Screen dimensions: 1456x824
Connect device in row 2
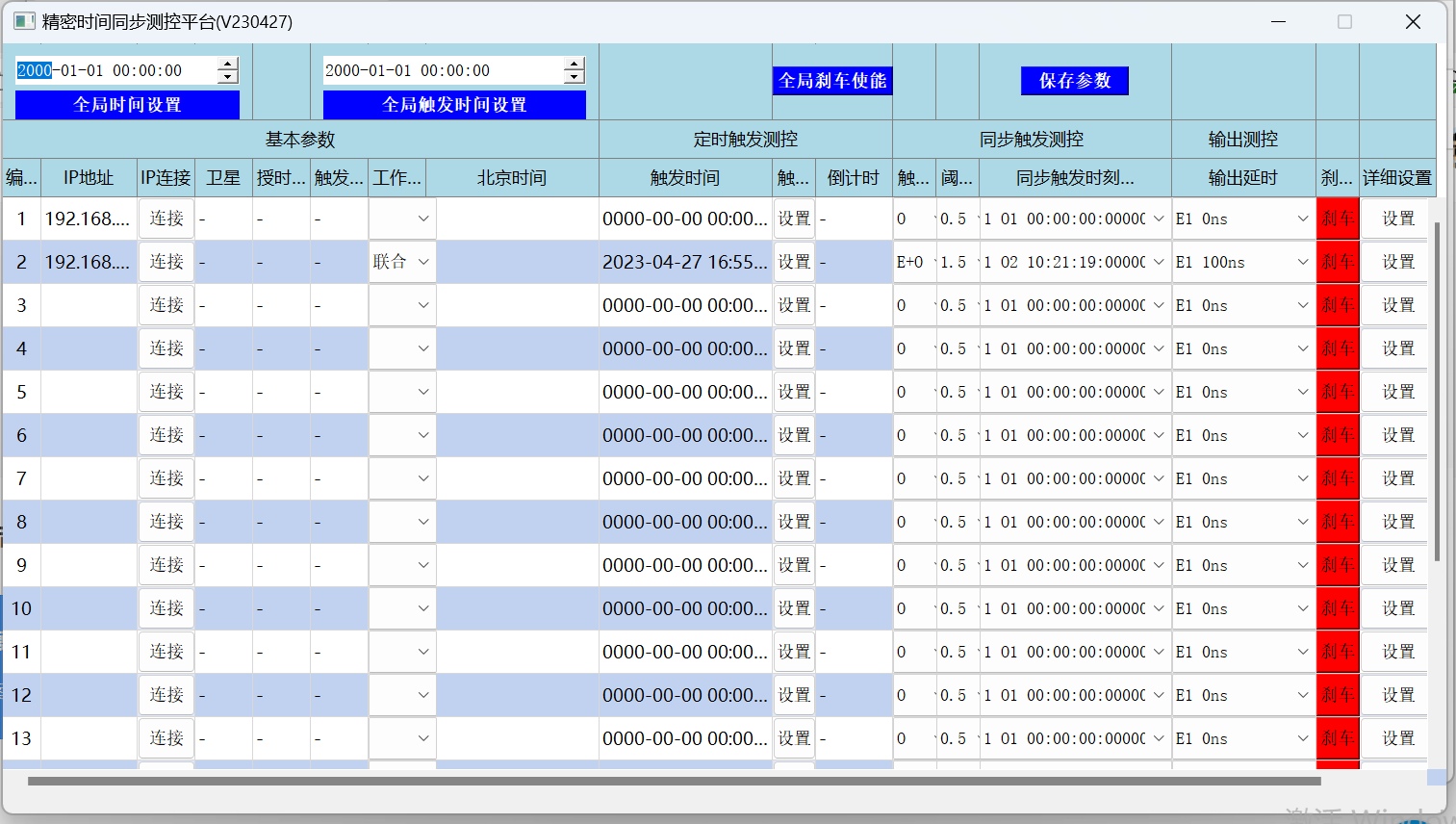[x=166, y=262]
